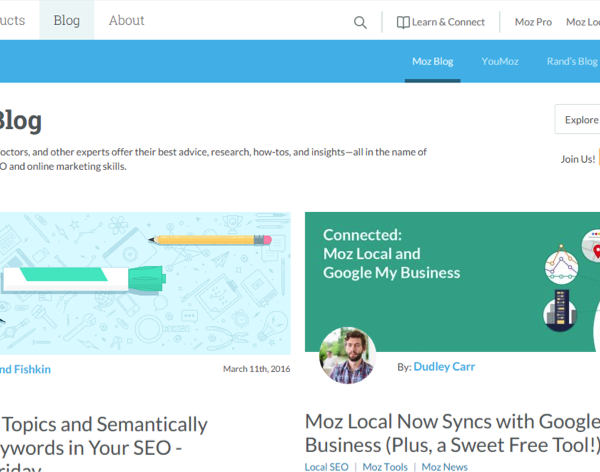The height and width of the screenshot is (472, 600).
Task: Open the About nav item
Action: click(x=127, y=20)
